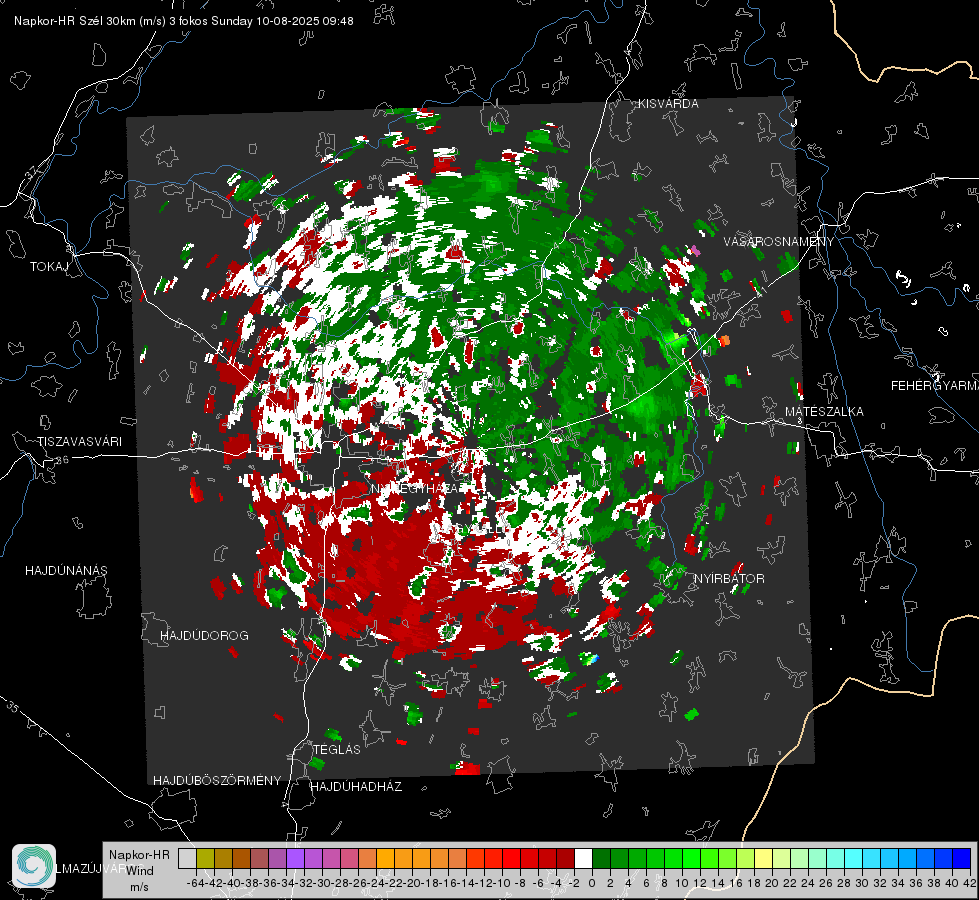Pick the light gray first legend swatch
Image resolution: width=979 pixels, height=900 pixels.
coord(187,858)
